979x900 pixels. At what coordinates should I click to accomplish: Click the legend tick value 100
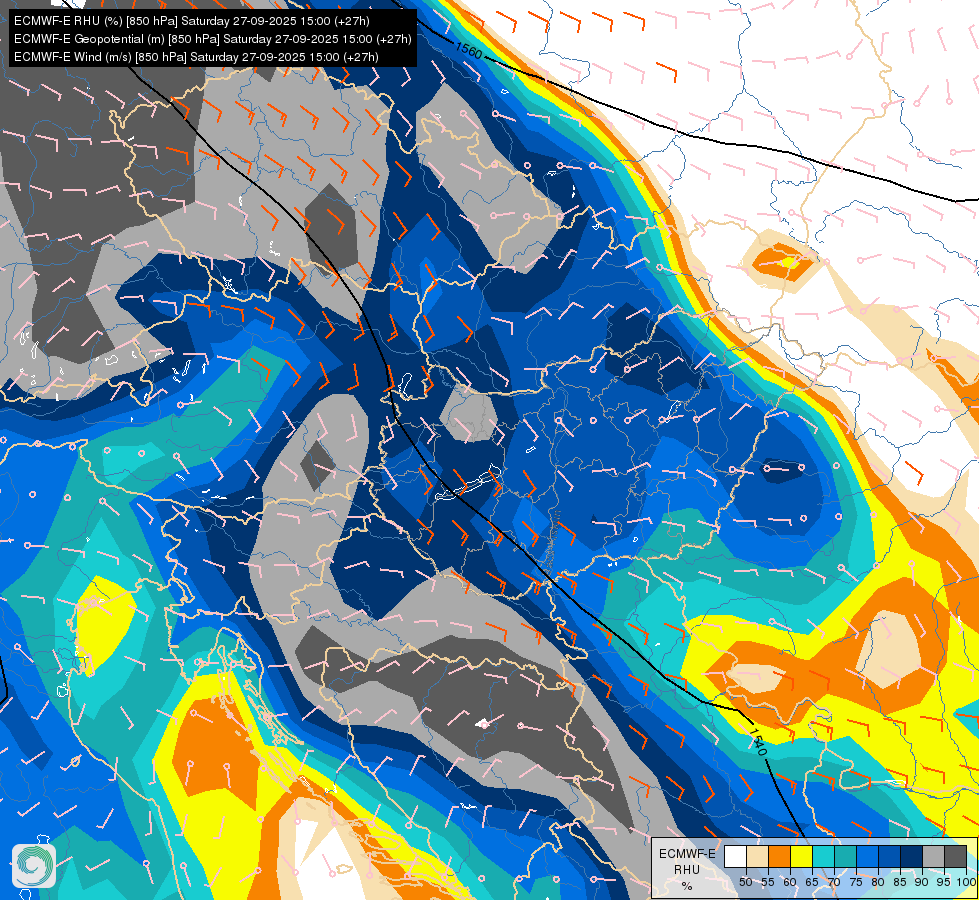pyautogui.click(x=967, y=882)
